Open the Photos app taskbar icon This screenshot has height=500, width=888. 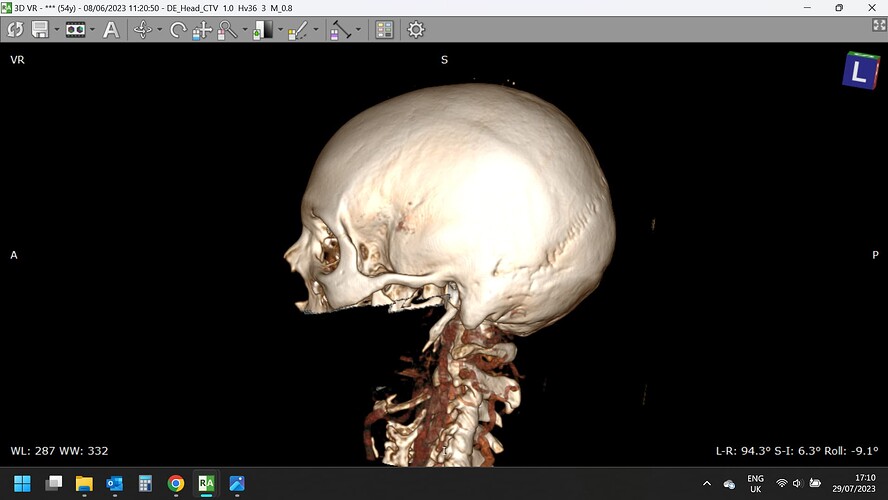tap(237, 484)
